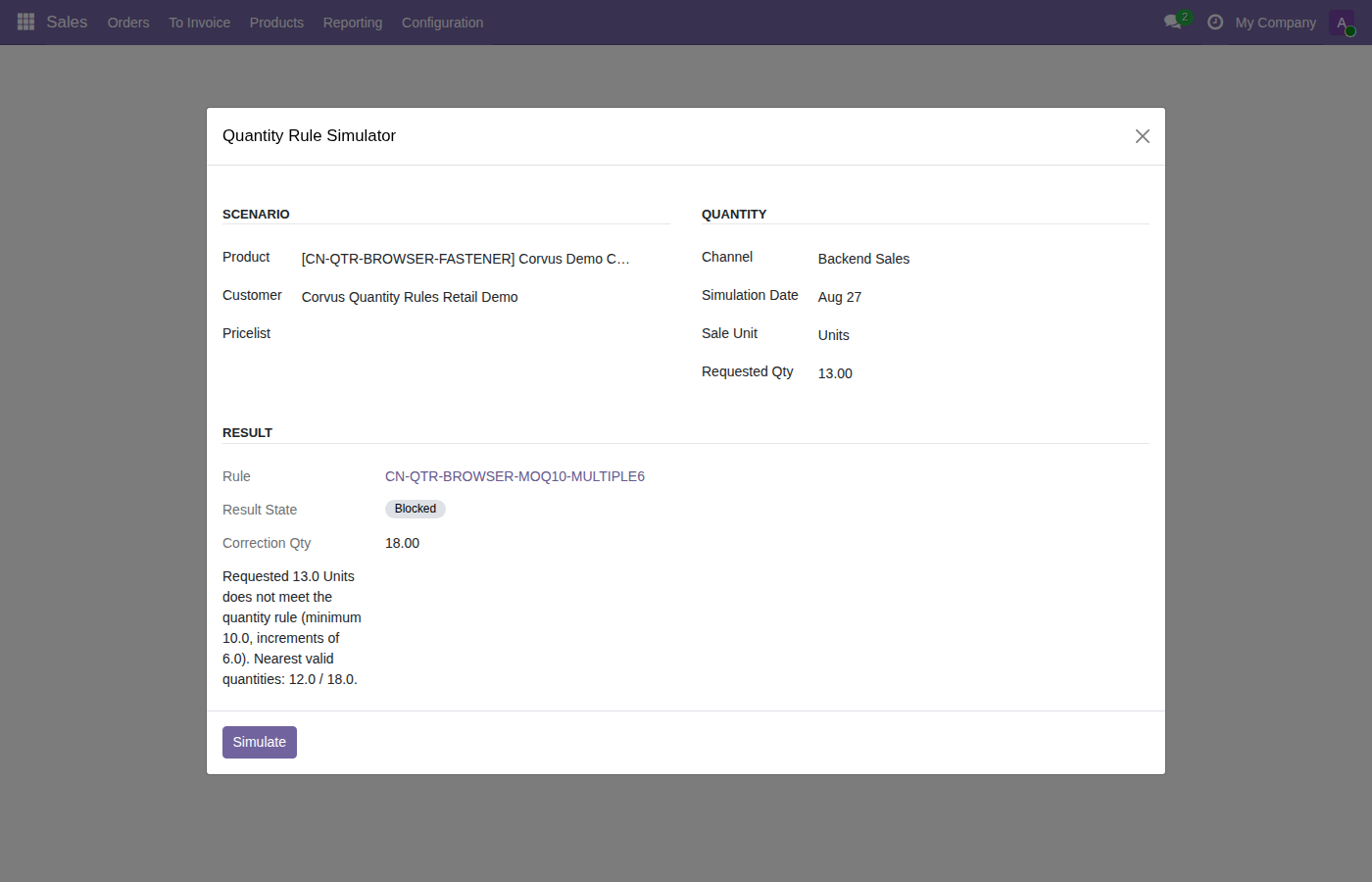Viewport: 1372px width, 882px height.
Task: Click the rule violation message text
Action: pos(292,627)
